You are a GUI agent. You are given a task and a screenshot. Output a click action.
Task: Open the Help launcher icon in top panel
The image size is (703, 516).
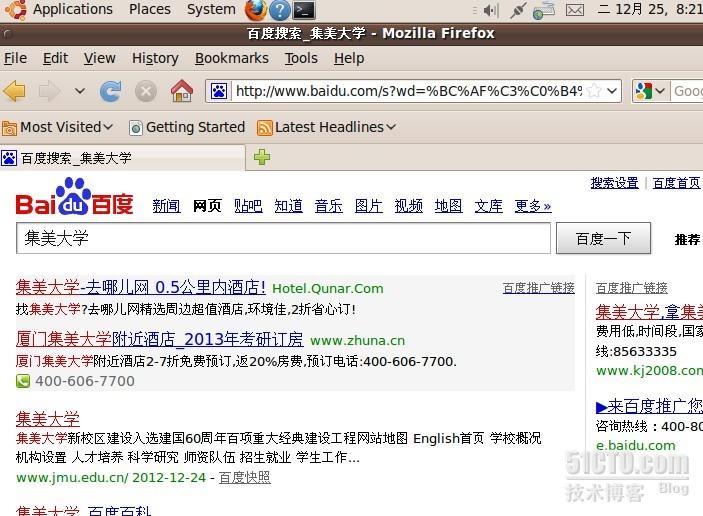pos(279,10)
